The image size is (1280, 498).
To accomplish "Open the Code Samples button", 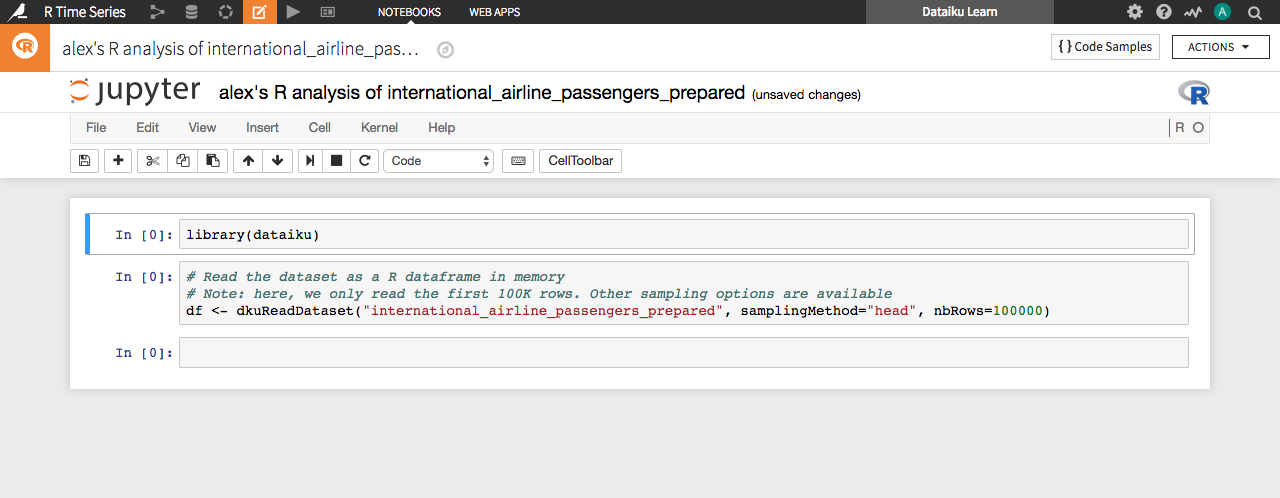I will tap(1105, 47).
